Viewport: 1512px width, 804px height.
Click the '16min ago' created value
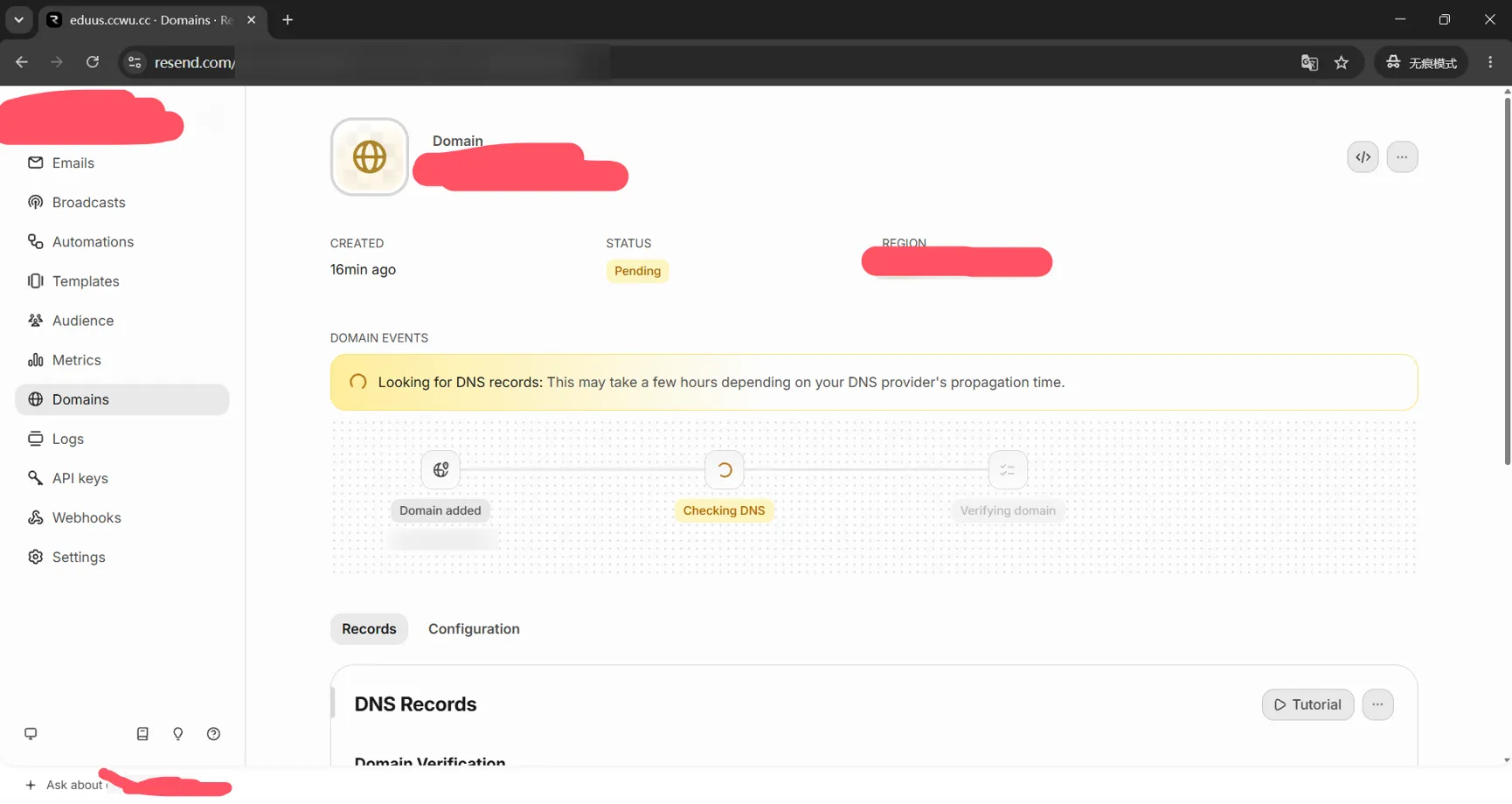click(x=363, y=269)
